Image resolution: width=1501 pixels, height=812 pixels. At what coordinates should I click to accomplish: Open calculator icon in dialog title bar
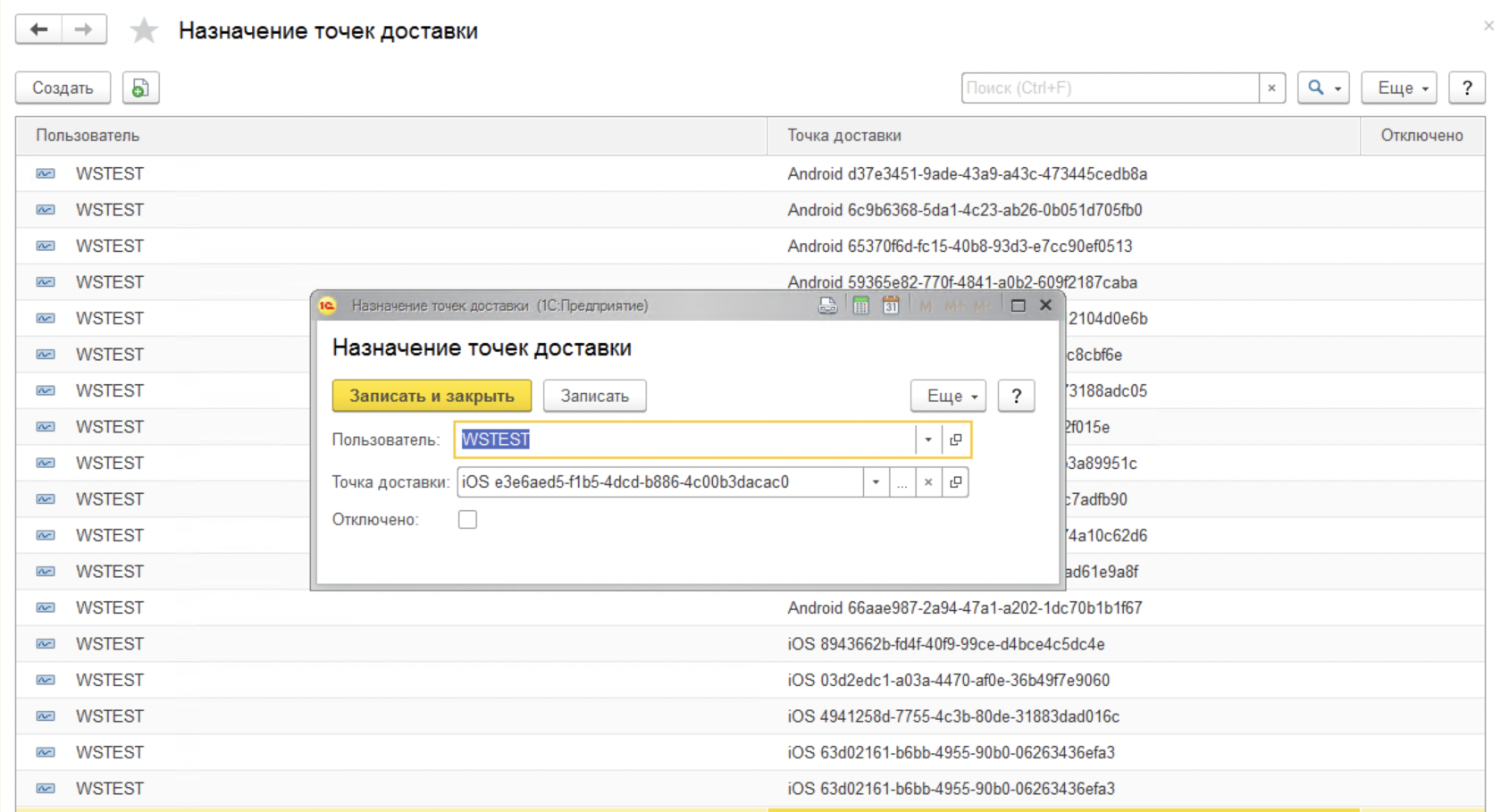click(x=860, y=306)
